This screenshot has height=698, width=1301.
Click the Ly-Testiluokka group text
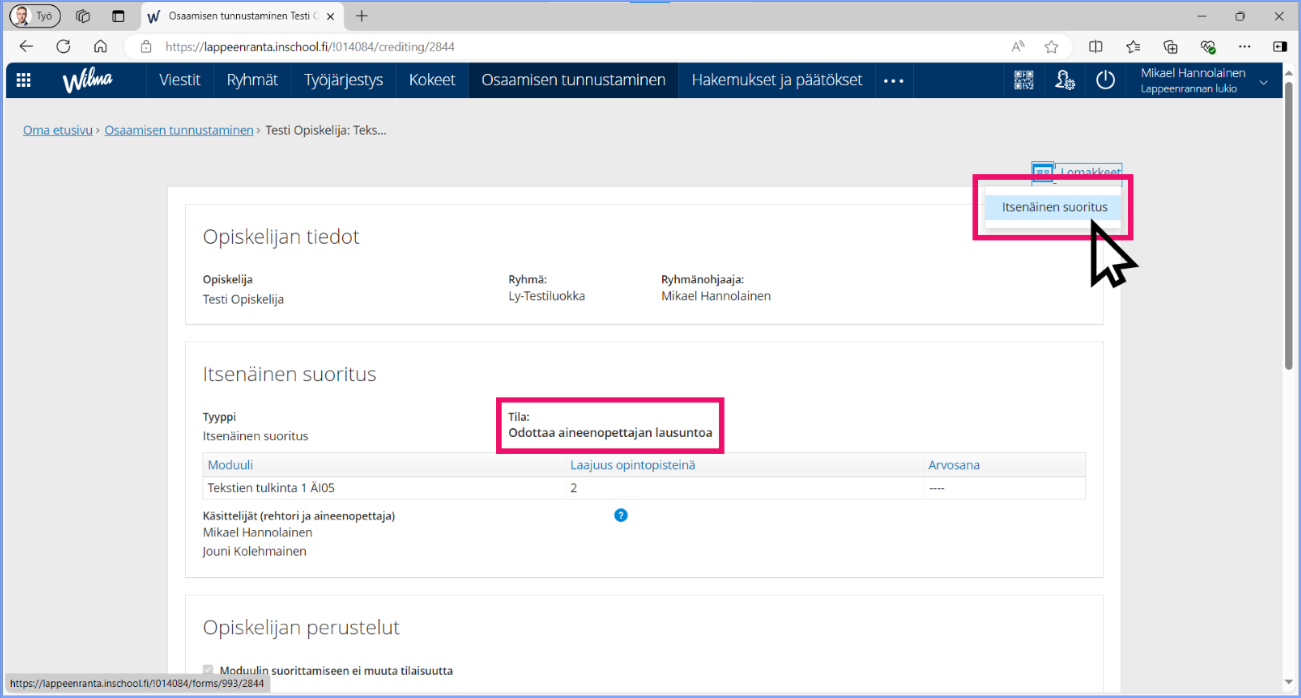click(x=546, y=297)
